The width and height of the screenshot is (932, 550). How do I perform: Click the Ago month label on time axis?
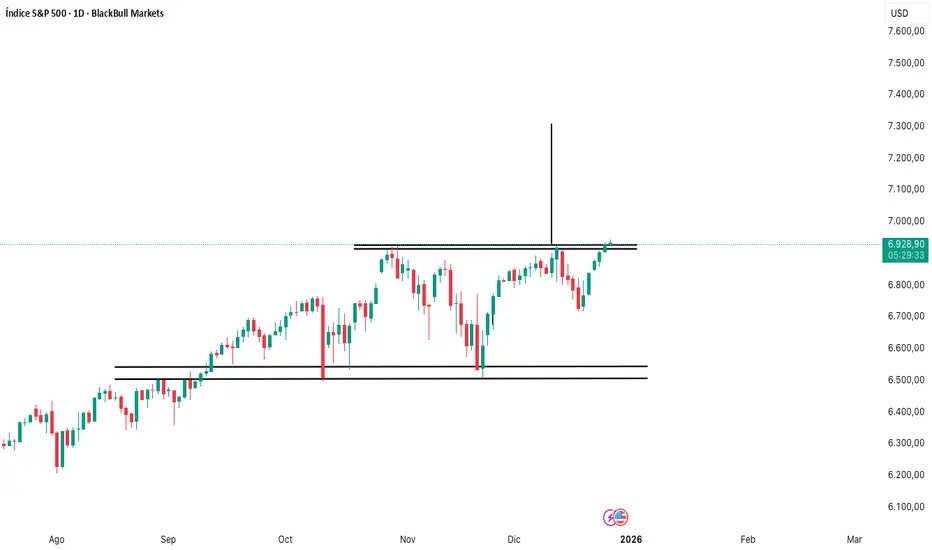56,539
